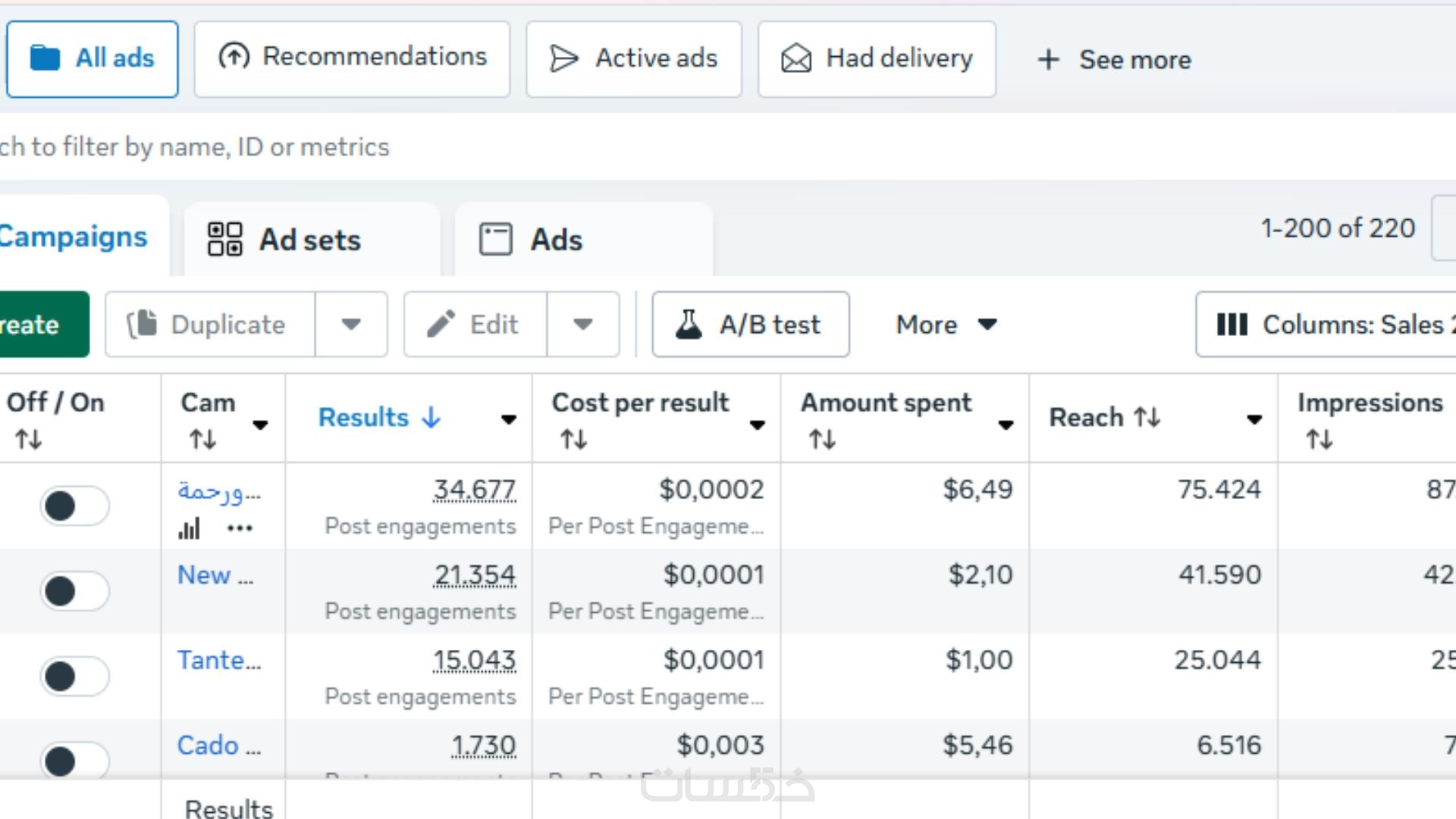This screenshot has height=819, width=1456.
Task: Click the bar chart icon under first campaign
Action: pyautogui.click(x=189, y=528)
